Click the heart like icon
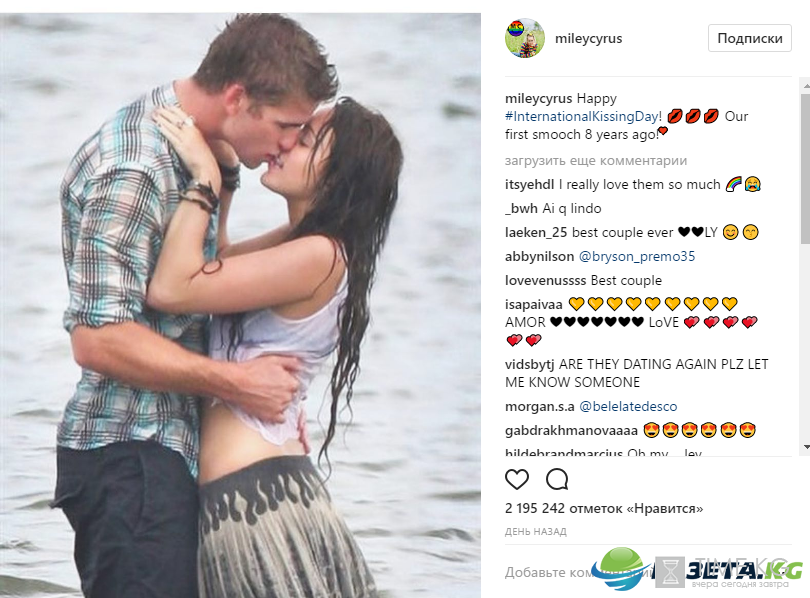The width and height of the screenshot is (810, 598). [x=517, y=479]
